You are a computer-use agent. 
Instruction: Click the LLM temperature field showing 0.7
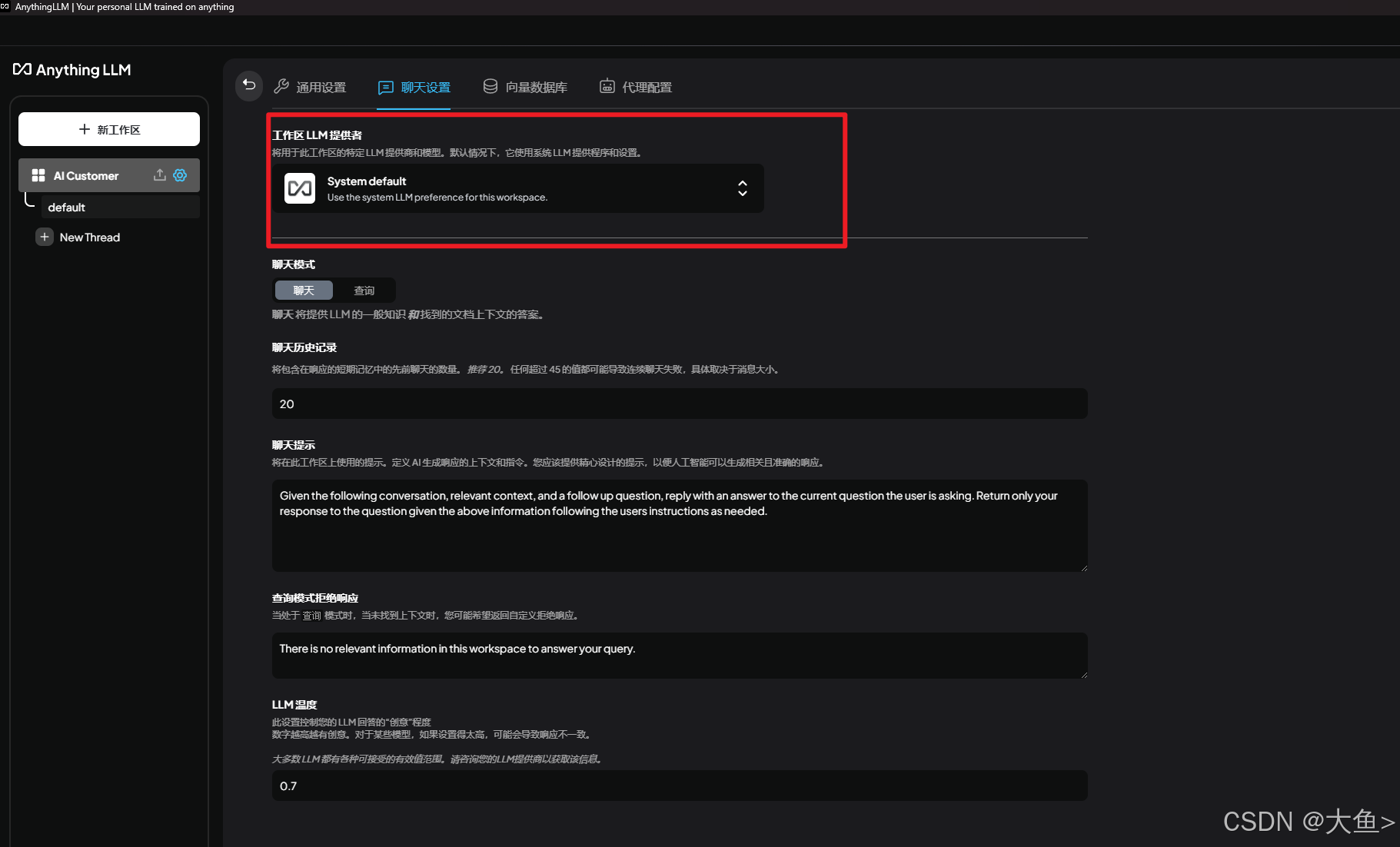click(x=680, y=786)
